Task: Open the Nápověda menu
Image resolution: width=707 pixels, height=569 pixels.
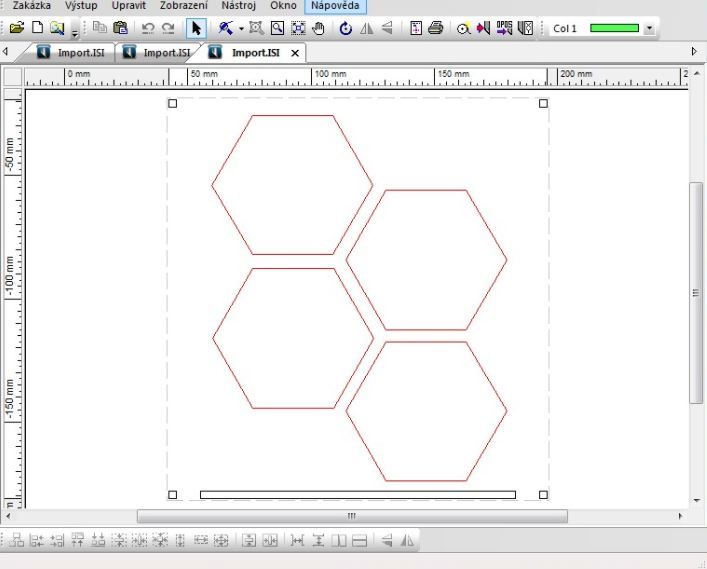Action: click(335, 6)
